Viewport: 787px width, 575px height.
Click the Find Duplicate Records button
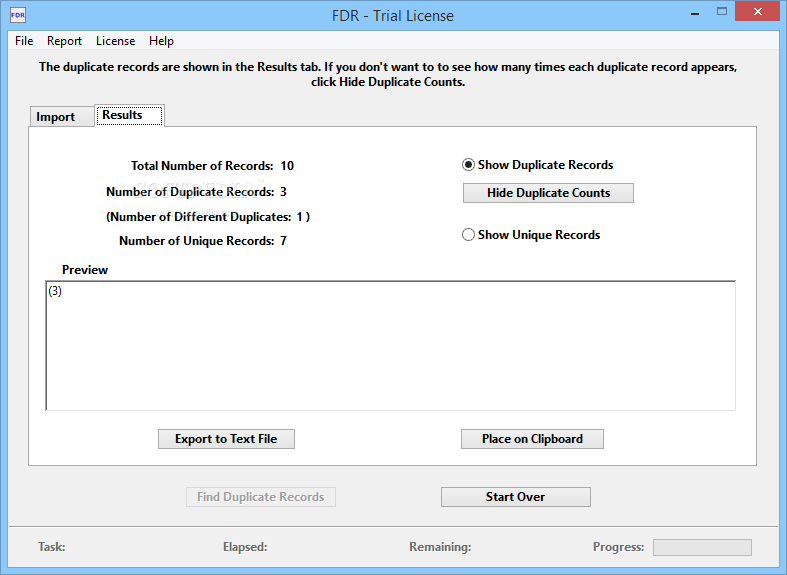tap(260, 497)
